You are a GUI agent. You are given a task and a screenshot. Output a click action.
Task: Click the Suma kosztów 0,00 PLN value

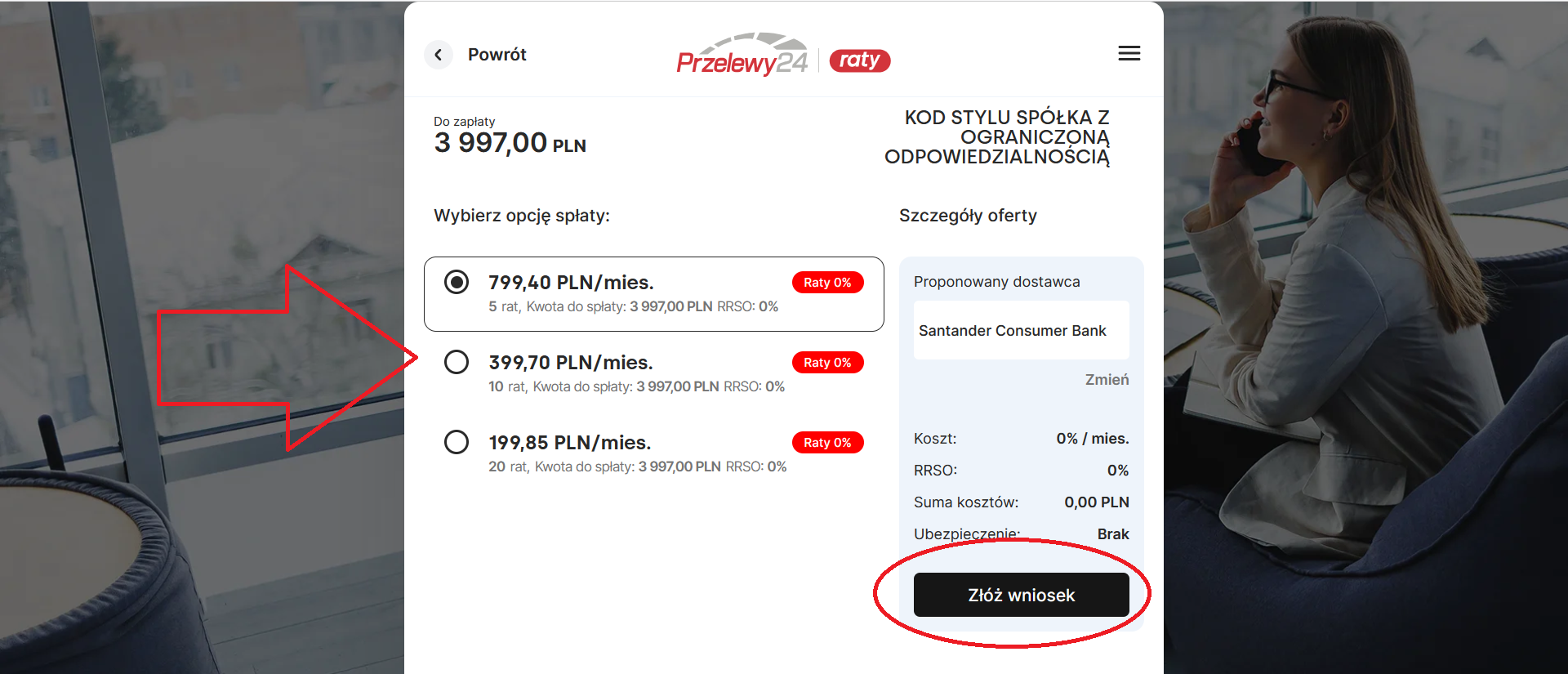click(1096, 502)
